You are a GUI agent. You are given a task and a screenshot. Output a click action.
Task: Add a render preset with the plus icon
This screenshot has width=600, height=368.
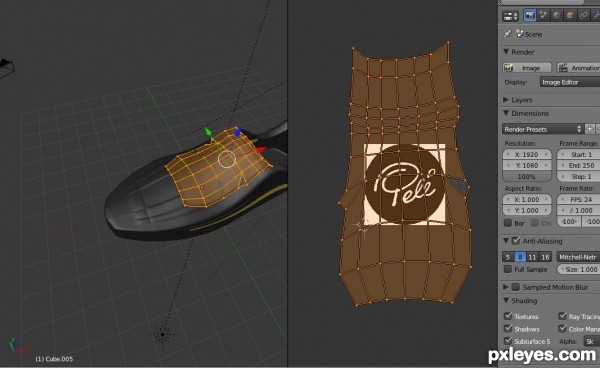pyautogui.click(x=590, y=129)
